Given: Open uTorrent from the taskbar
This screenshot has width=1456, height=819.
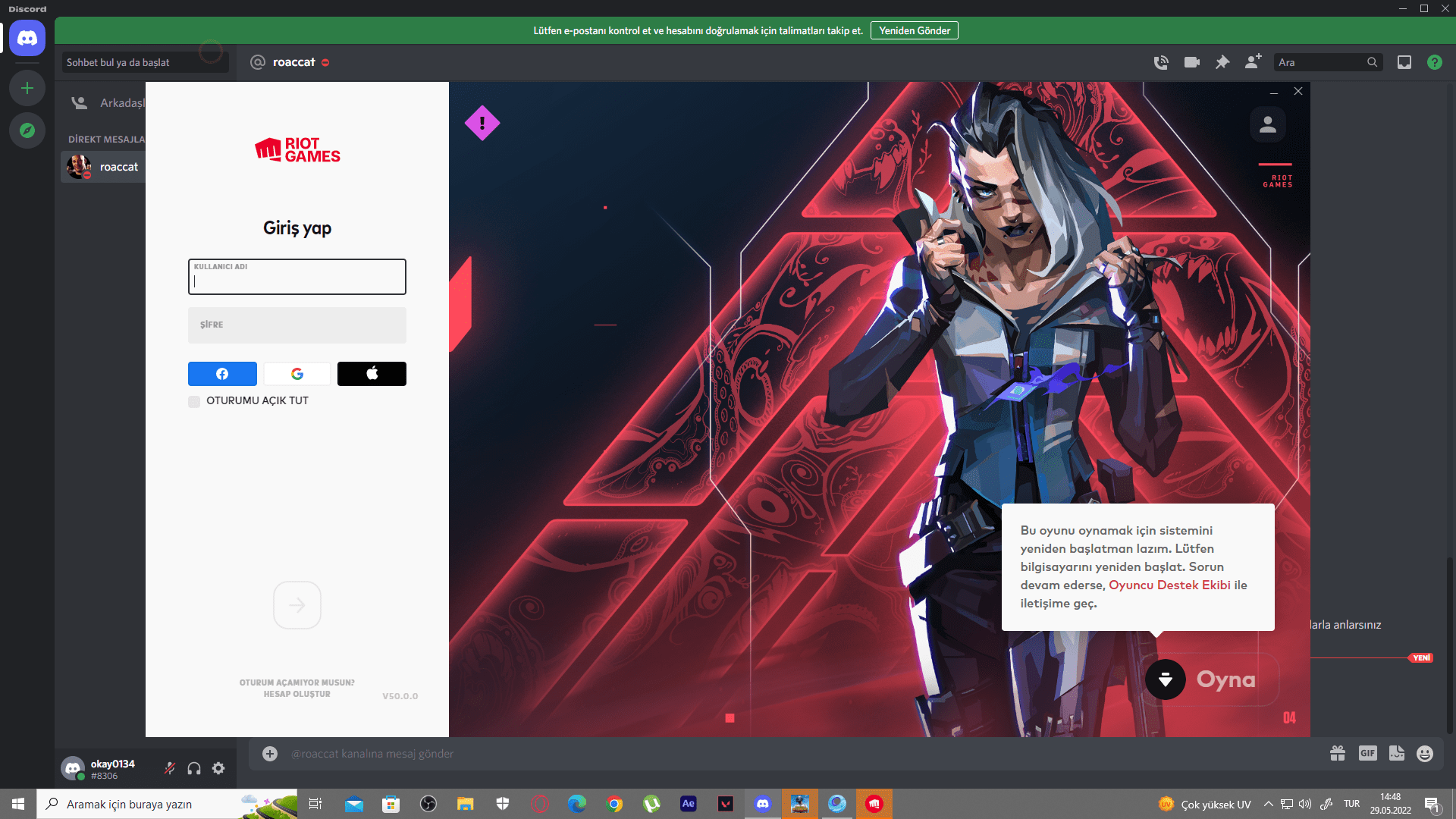Looking at the screenshot, I should [x=651, y=804].
